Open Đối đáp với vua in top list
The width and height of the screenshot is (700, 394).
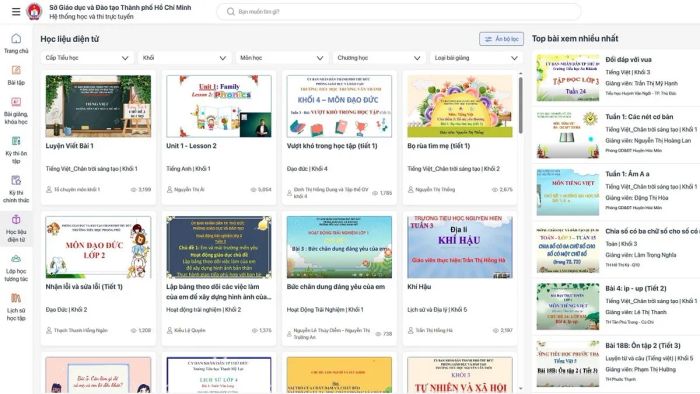tap(629, 59)
